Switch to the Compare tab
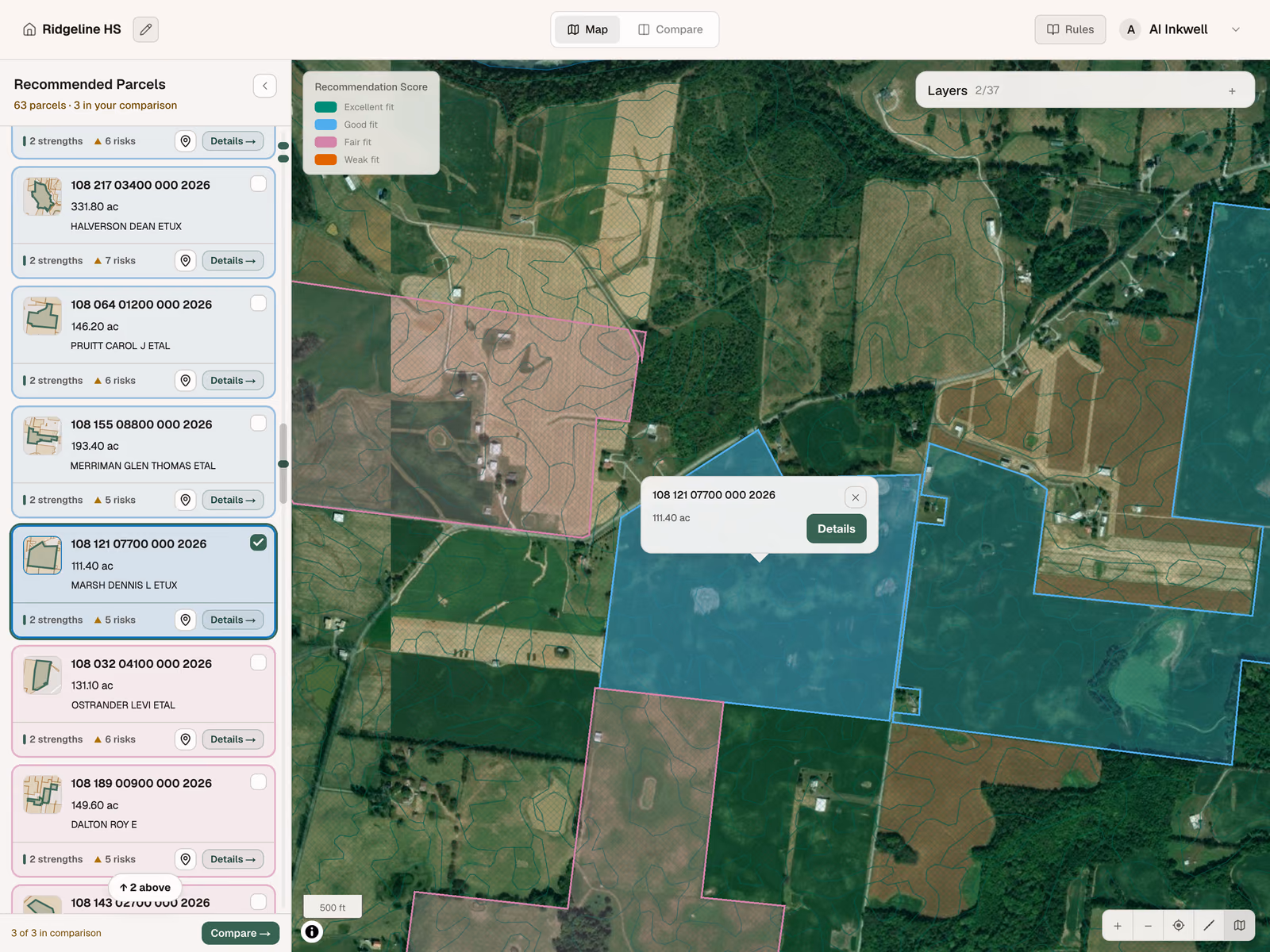The width and height of the screenshot is (1270, 952). pos(671,29)
